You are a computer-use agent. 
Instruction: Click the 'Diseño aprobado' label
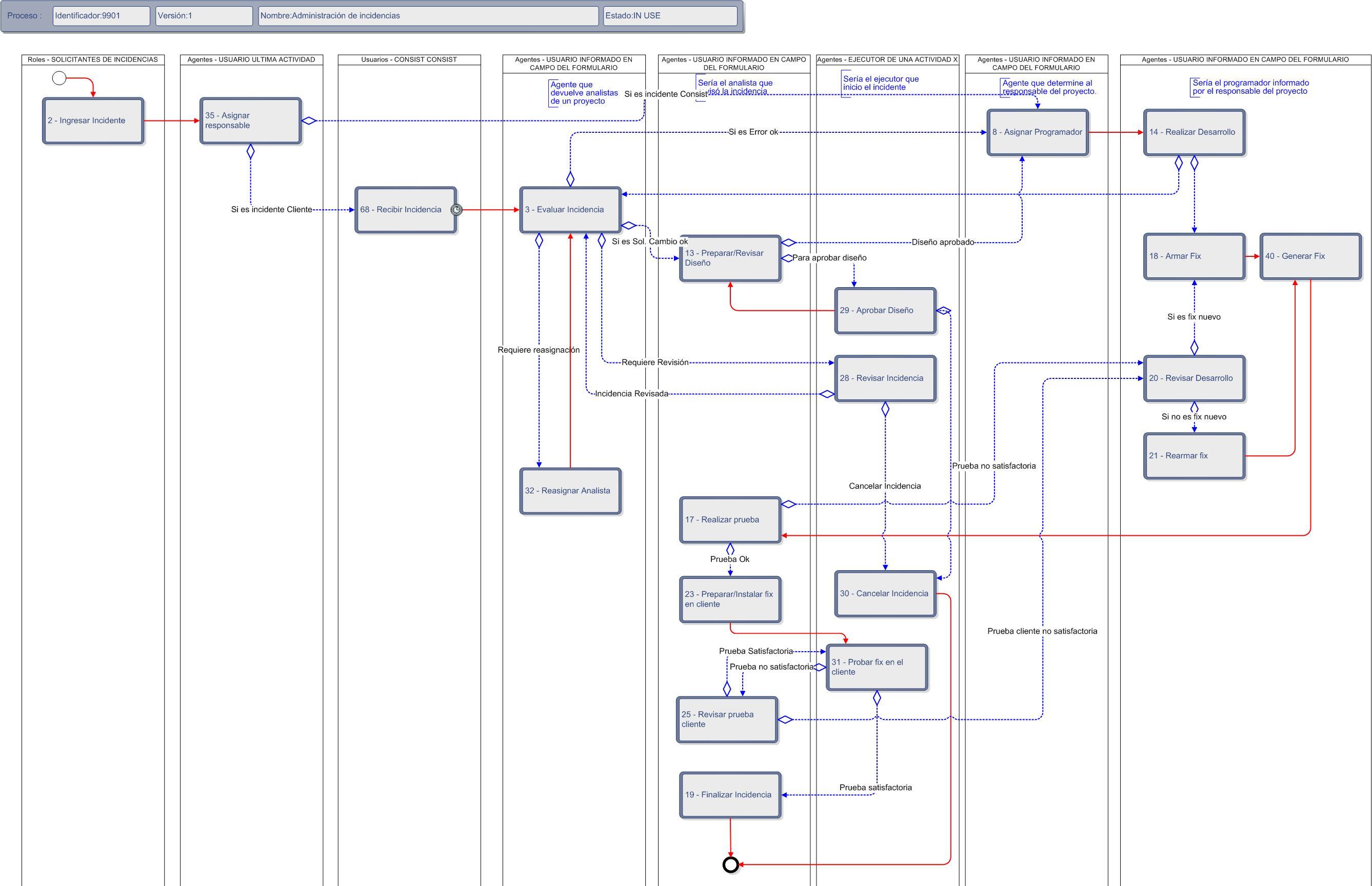tap(943, 242)
